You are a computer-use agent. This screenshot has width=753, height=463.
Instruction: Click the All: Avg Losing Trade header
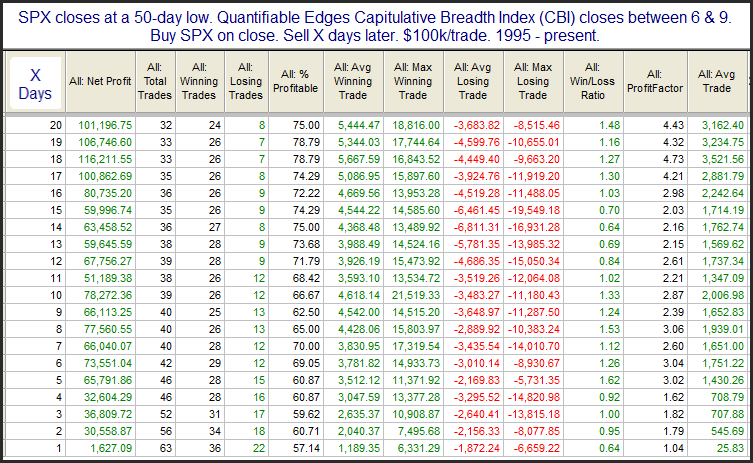[473, 82]
